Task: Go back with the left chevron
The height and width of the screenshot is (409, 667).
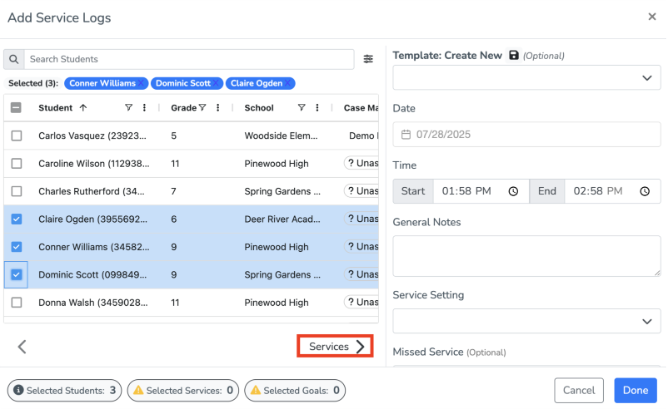Action: [x=22, y=346]
